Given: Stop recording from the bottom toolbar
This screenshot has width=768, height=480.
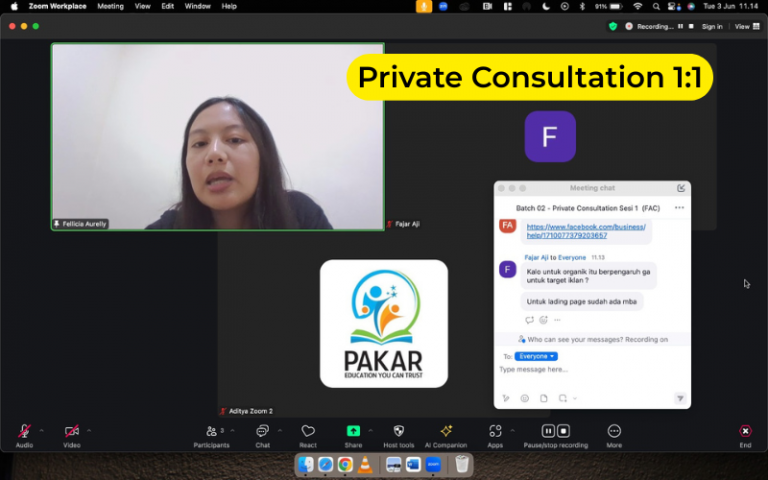Looking at the screenshot, I should point(564,431).
